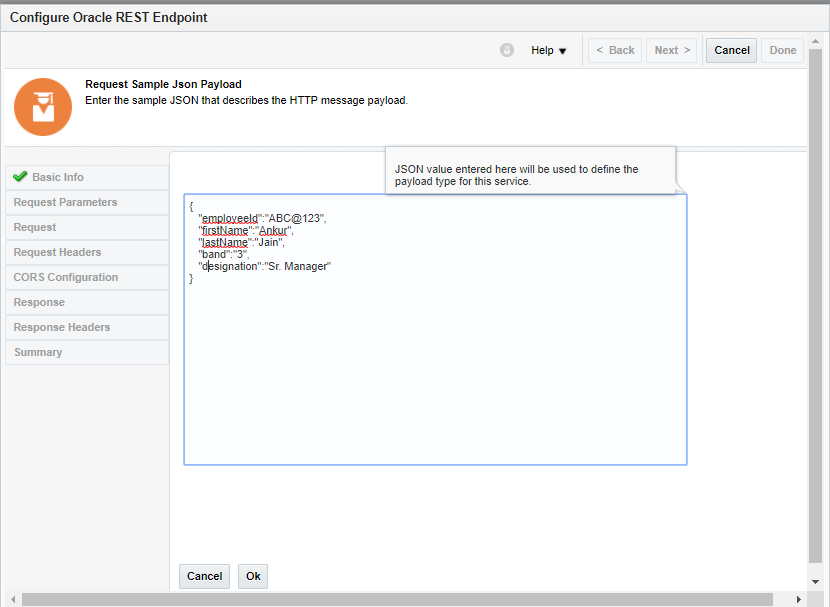Click the gray round icon beside Help
The image size is (830, 607).
click(x=507, y=50)
